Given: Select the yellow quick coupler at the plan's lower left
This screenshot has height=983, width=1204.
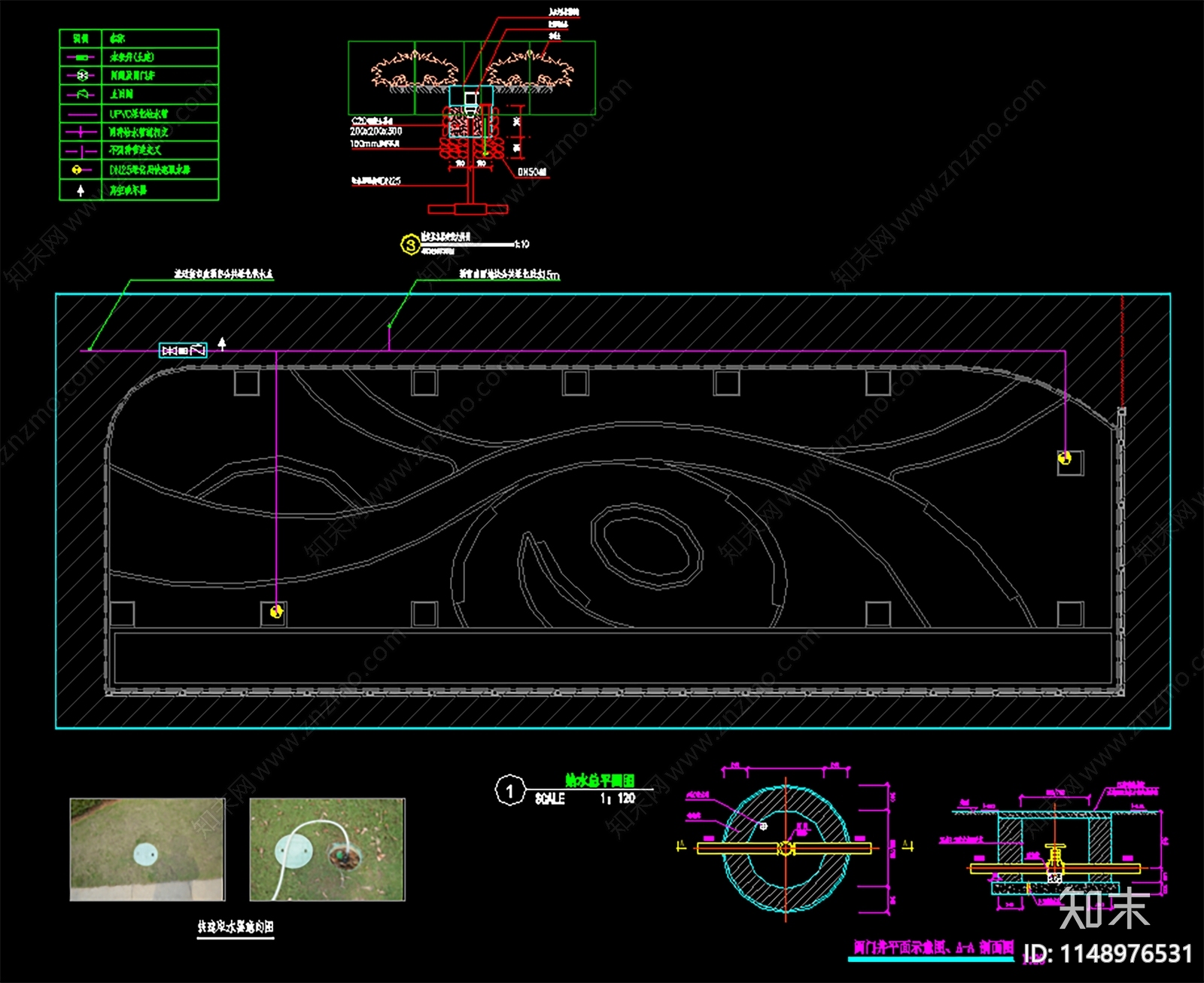Looking at the screenshot, I should click(x=276, y=612).
